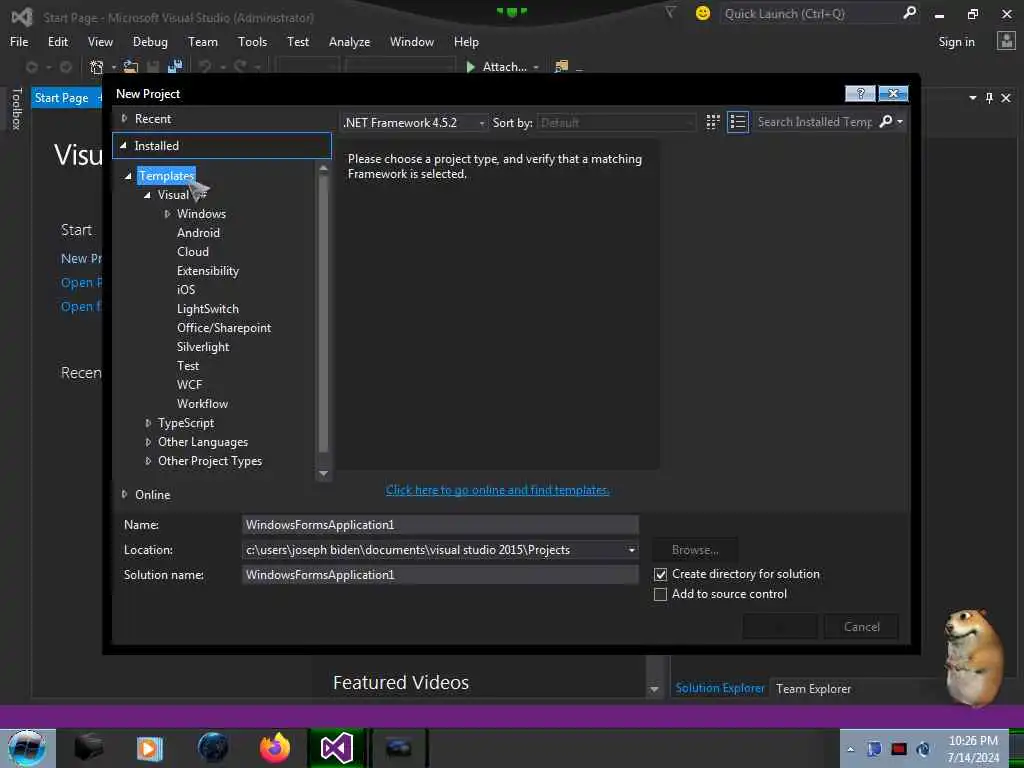Click the feedback smiley face icon

703,13
